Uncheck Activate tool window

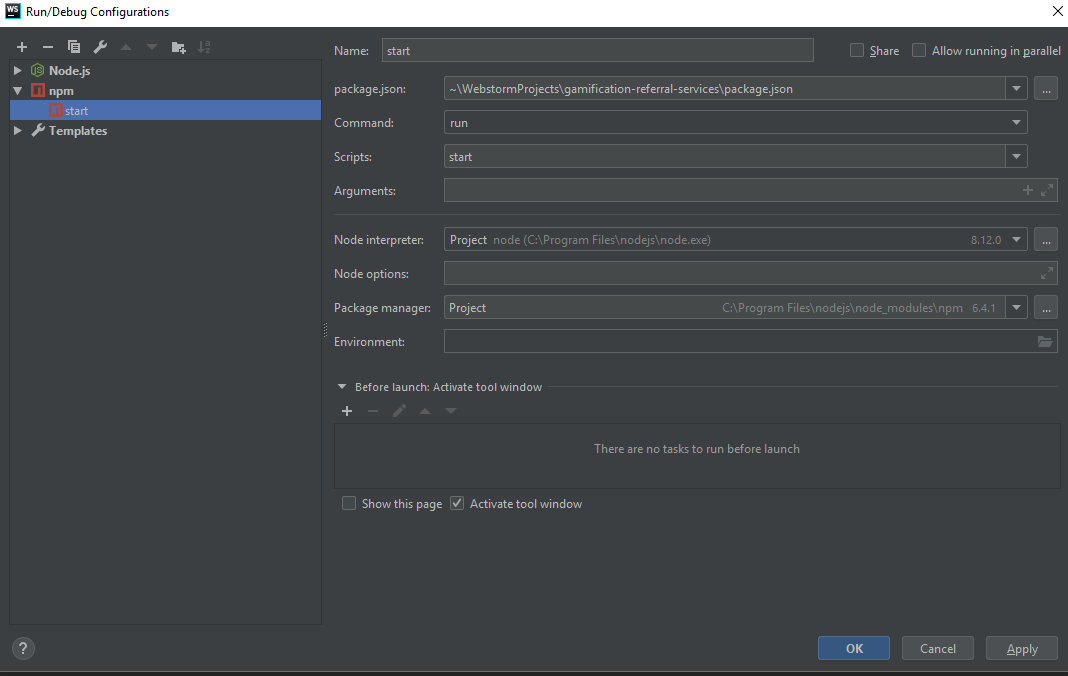pyautogui.click(x=457, y=503)
